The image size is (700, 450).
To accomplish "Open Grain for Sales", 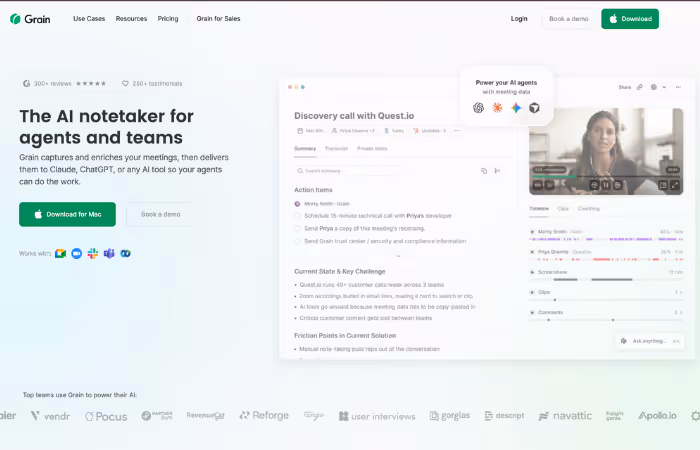I will [218, 19].
